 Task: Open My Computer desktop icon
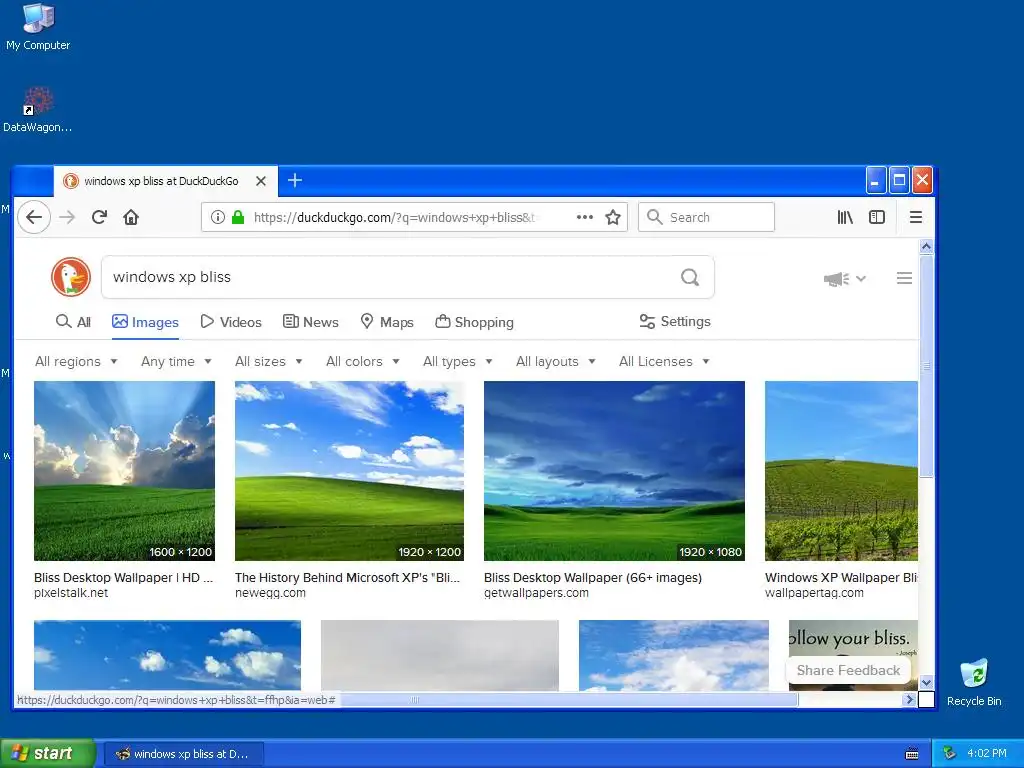tap(38, 27)
